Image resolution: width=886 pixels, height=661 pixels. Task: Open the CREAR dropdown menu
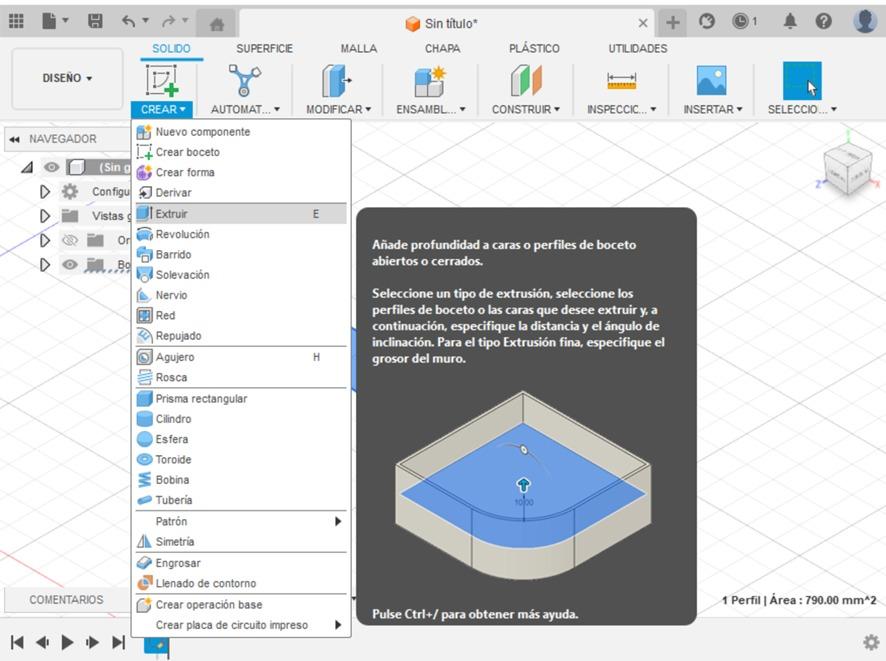pos(163,109)
